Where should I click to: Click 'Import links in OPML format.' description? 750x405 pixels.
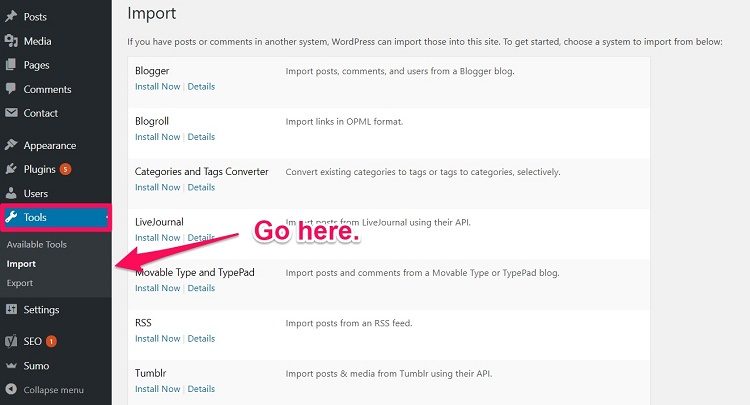pos(344,121)
